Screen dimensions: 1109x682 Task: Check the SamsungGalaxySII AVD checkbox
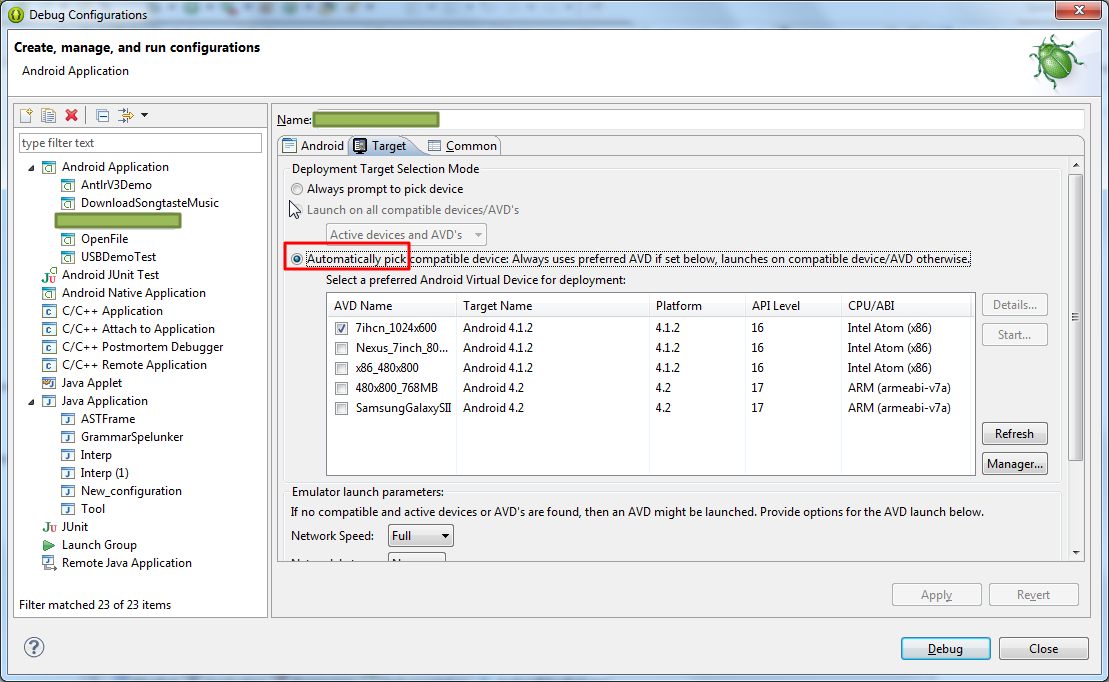point(342,408)
